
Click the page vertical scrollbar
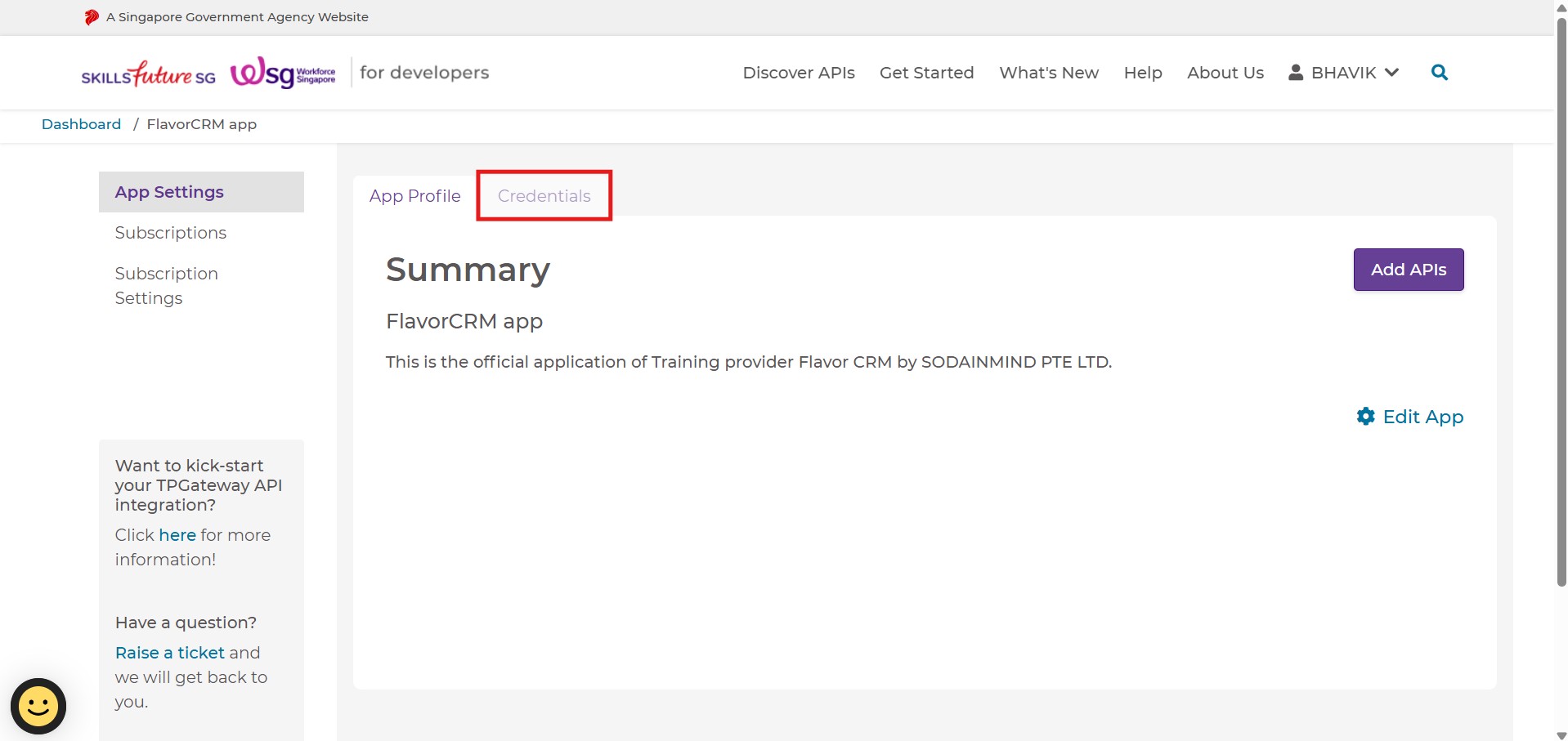1561,327
